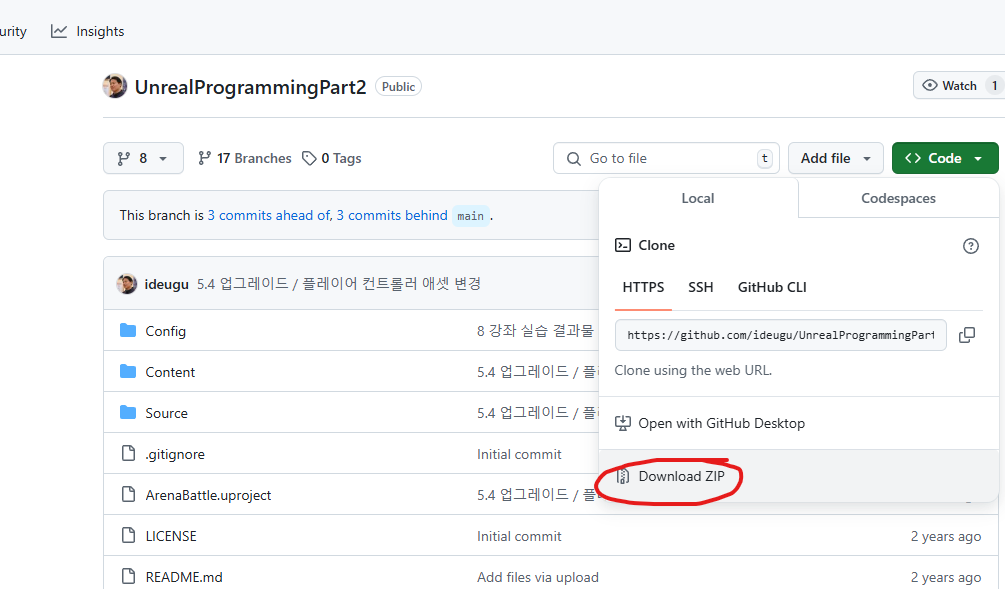The image size is (1005, 589).
Task: Open the 17 Branches link
Action: coord(244,158)
